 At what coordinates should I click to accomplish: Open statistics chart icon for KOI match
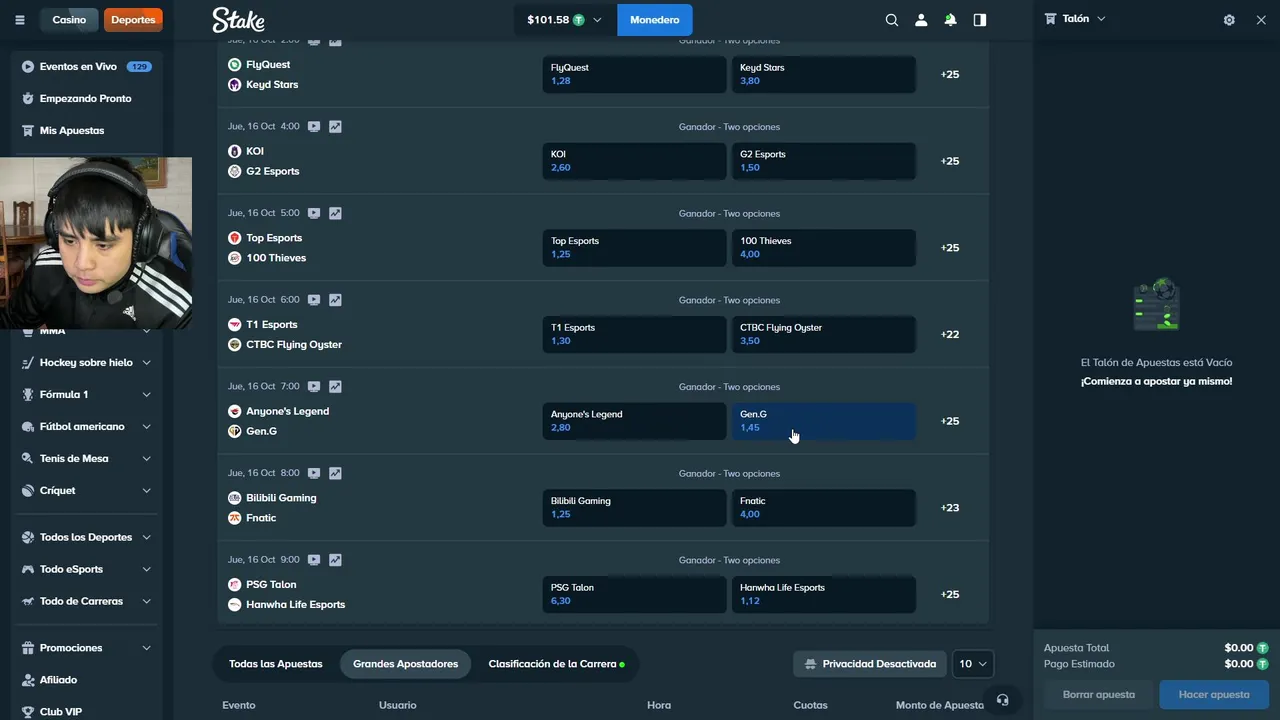tap(335, 127)
